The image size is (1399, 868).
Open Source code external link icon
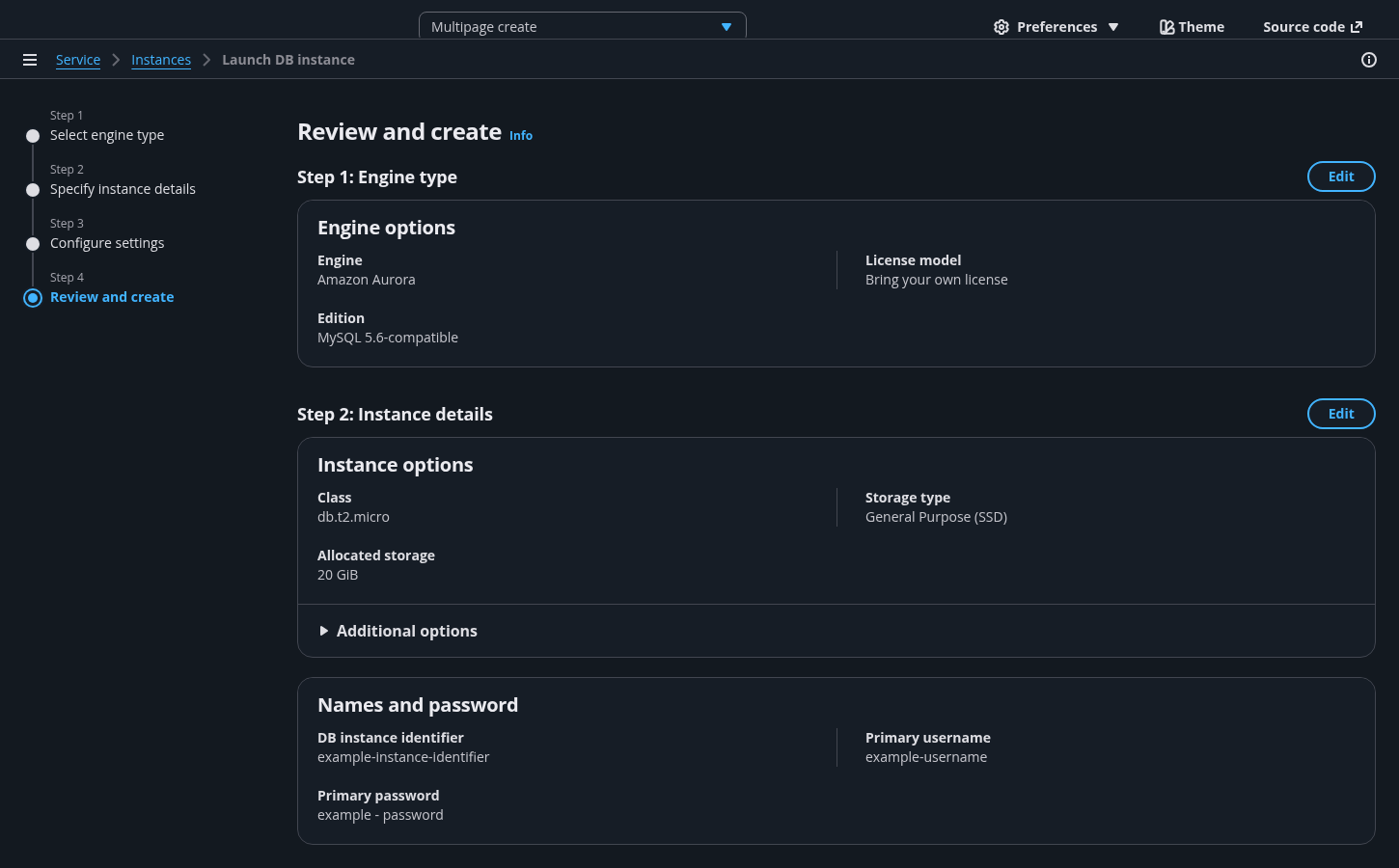pyautogui.click(x=1357, y=27)
